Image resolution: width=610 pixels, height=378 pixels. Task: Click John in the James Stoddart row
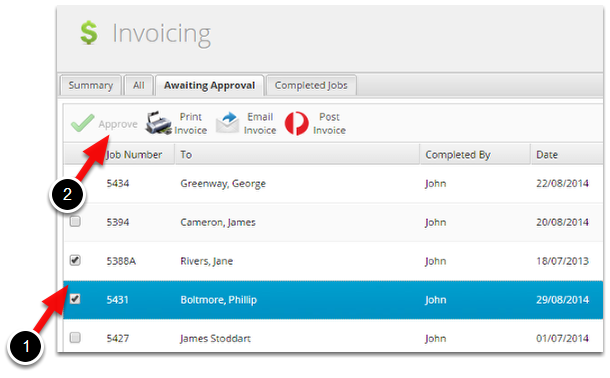[x=435, y=338]
